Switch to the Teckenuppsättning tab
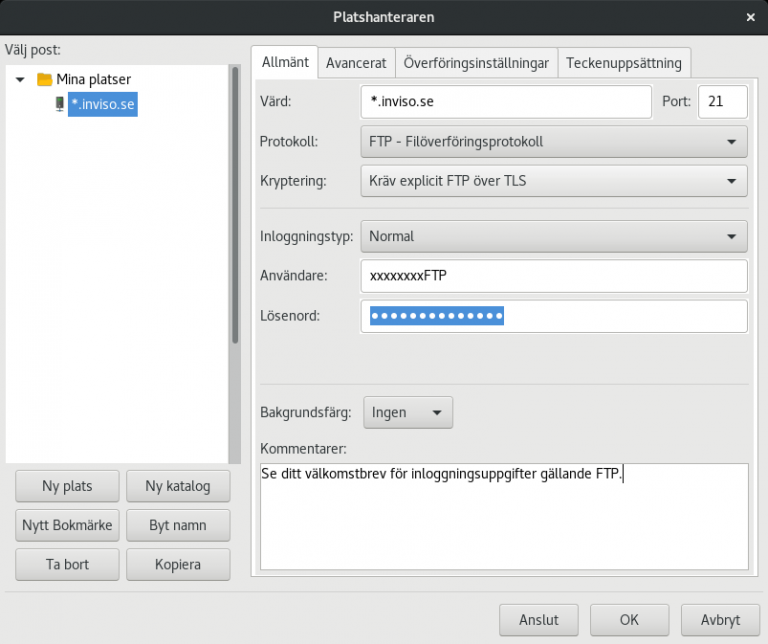This screenshot has height=644, width=768. pyautogui.click(x=623, y=62)
